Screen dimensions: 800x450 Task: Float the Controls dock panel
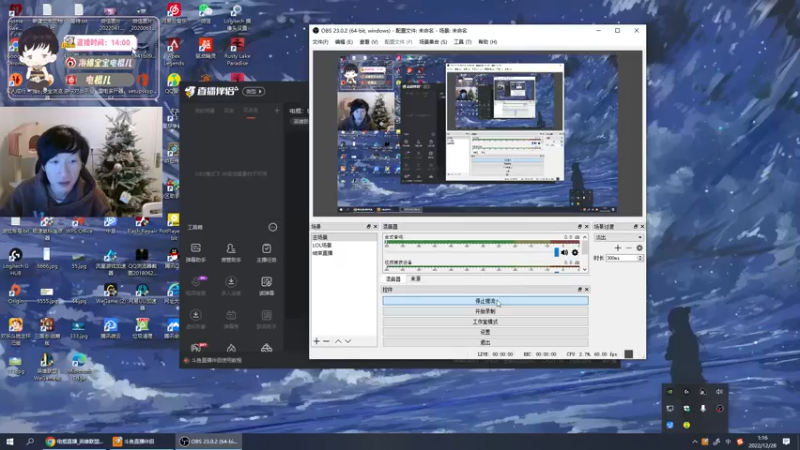point(580,289)
